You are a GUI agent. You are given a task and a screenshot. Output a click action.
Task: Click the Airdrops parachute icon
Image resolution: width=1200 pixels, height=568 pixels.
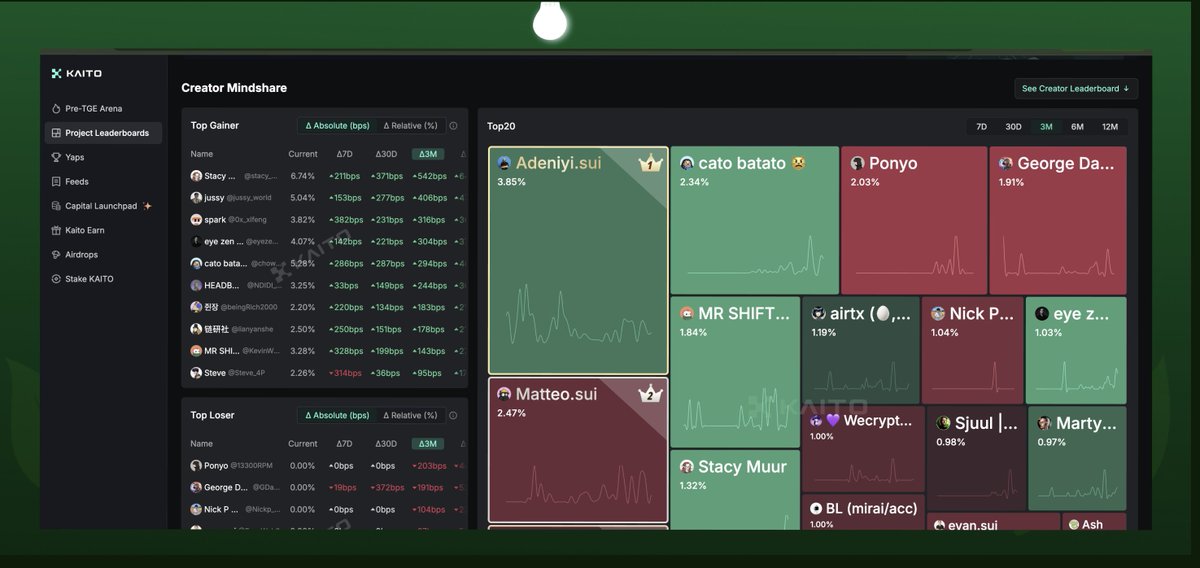click(56, 255)
